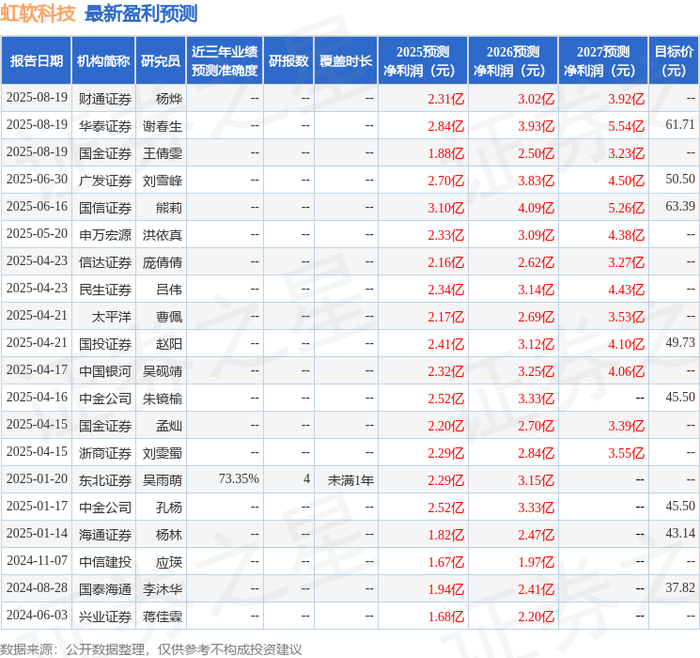Click the 2026预测净利润 column header
The image size is (700, 658).
513,61
